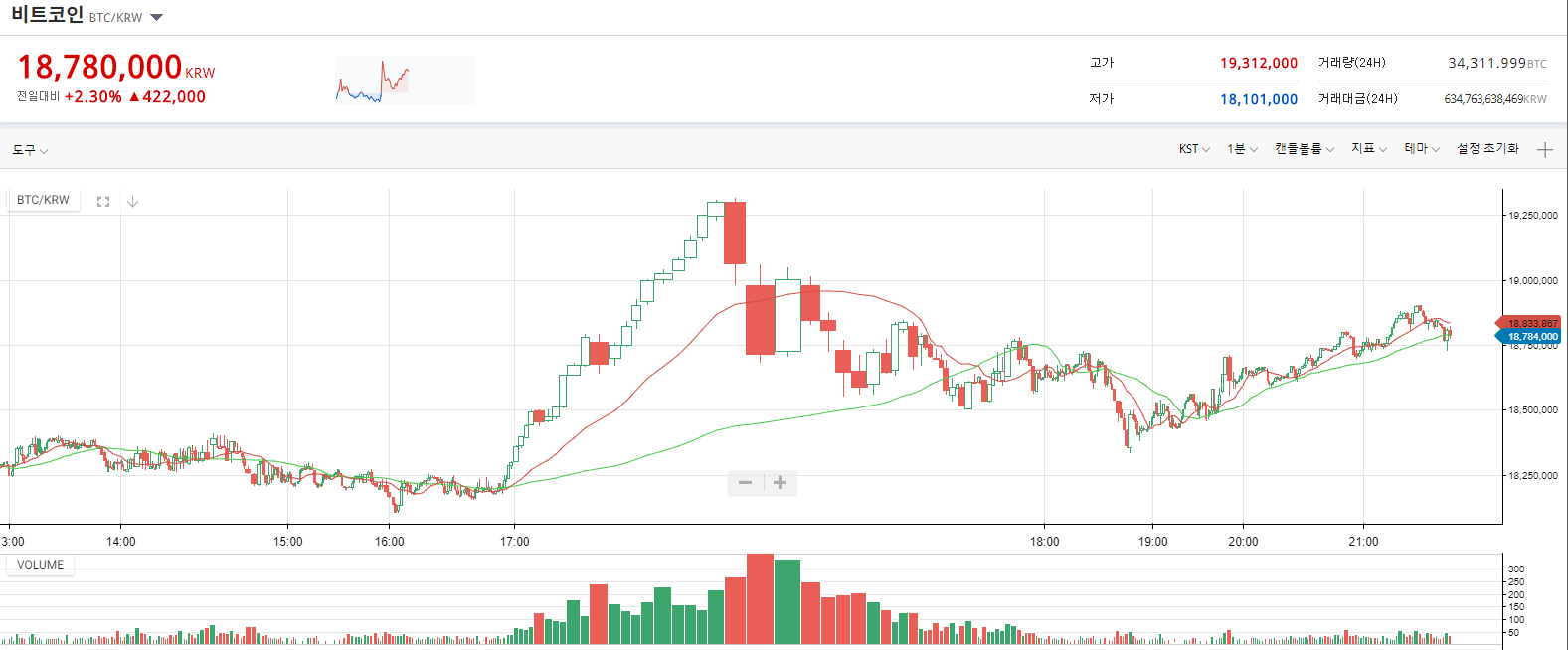Zoom in with the plus button on chart
Screen dimensions: 1568x650
(779, 482)
